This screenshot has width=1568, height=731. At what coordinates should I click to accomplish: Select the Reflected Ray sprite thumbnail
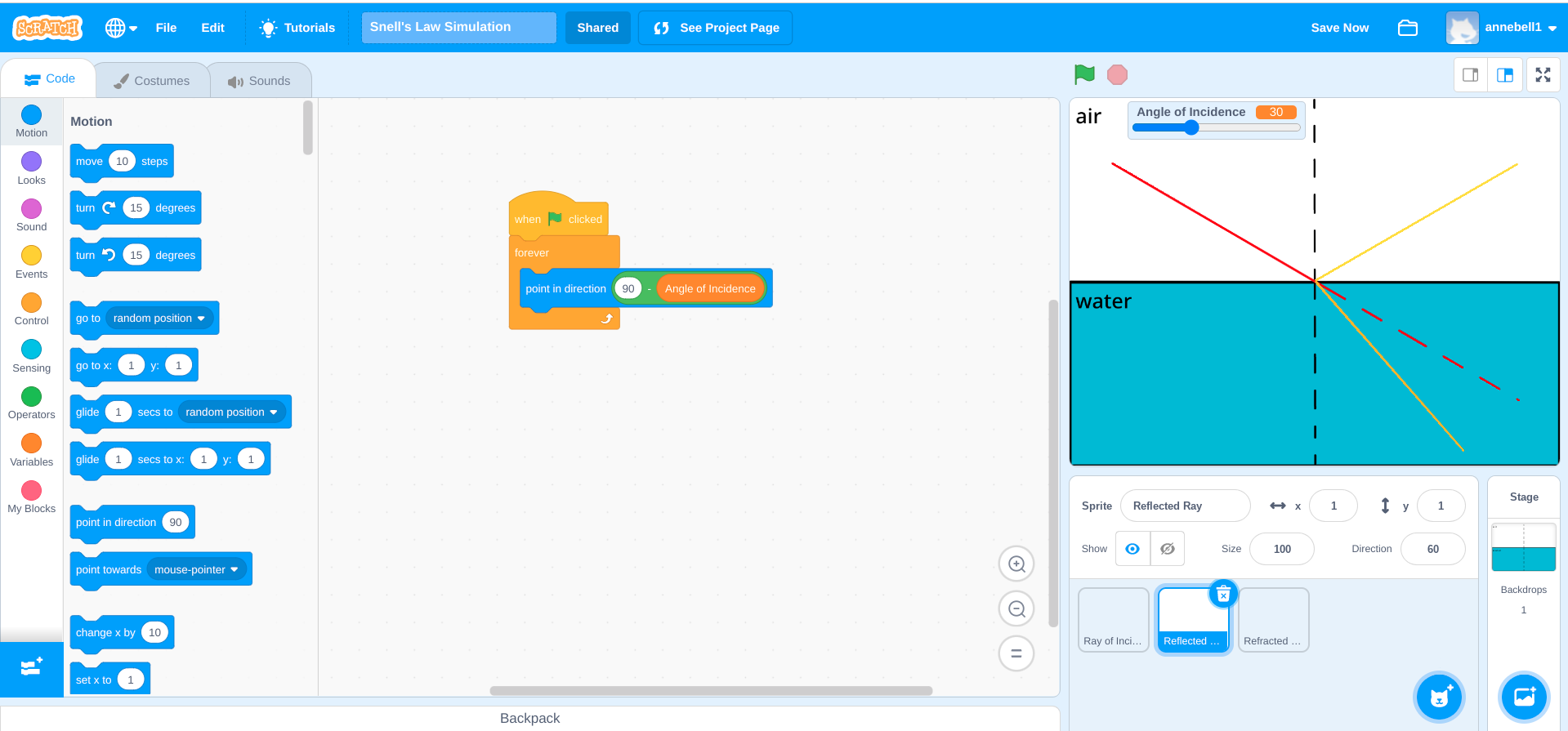coord(1193,620)
